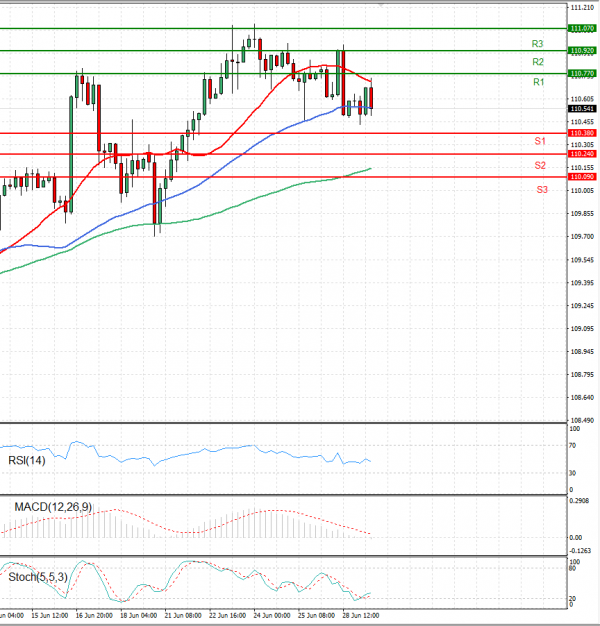The width and height of the screenshot is (600, 626).
Task: Click the 108.640 price axis value
Action: click(x=582, y=398)
